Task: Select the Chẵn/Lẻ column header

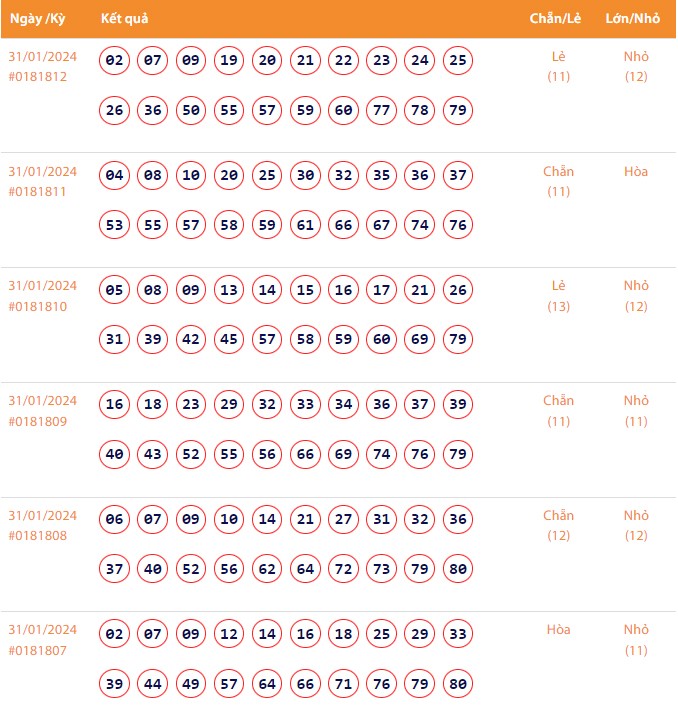Action: tap(558, 20)
